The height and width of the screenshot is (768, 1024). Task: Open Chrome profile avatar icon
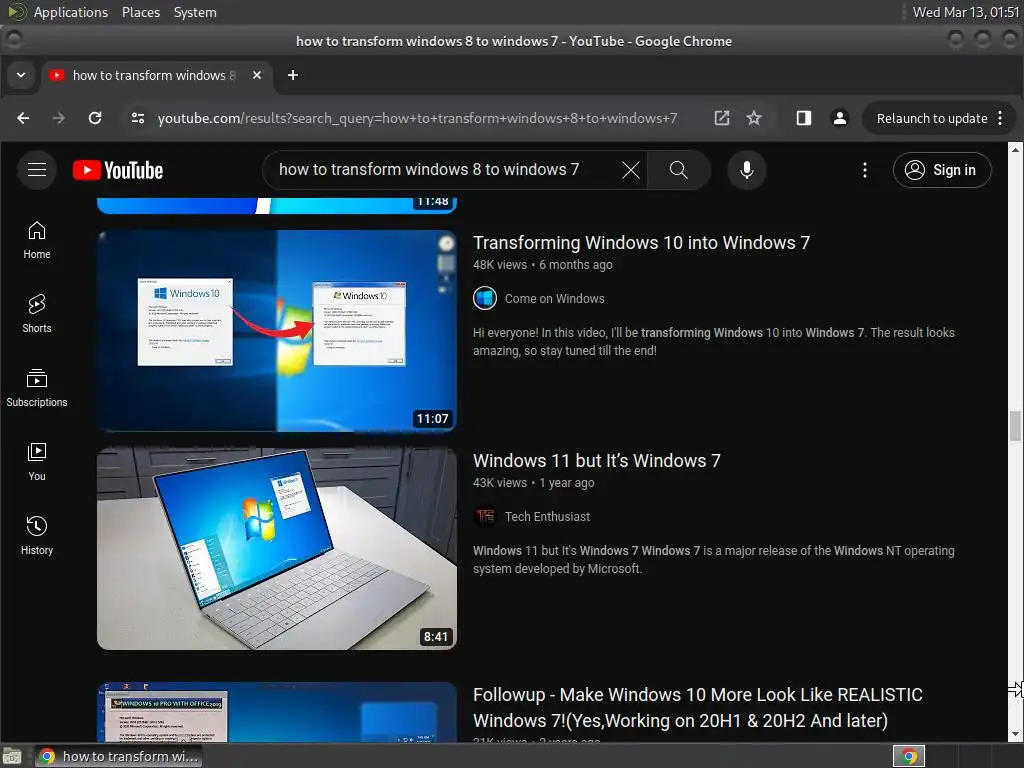click(x=840, y=118)
